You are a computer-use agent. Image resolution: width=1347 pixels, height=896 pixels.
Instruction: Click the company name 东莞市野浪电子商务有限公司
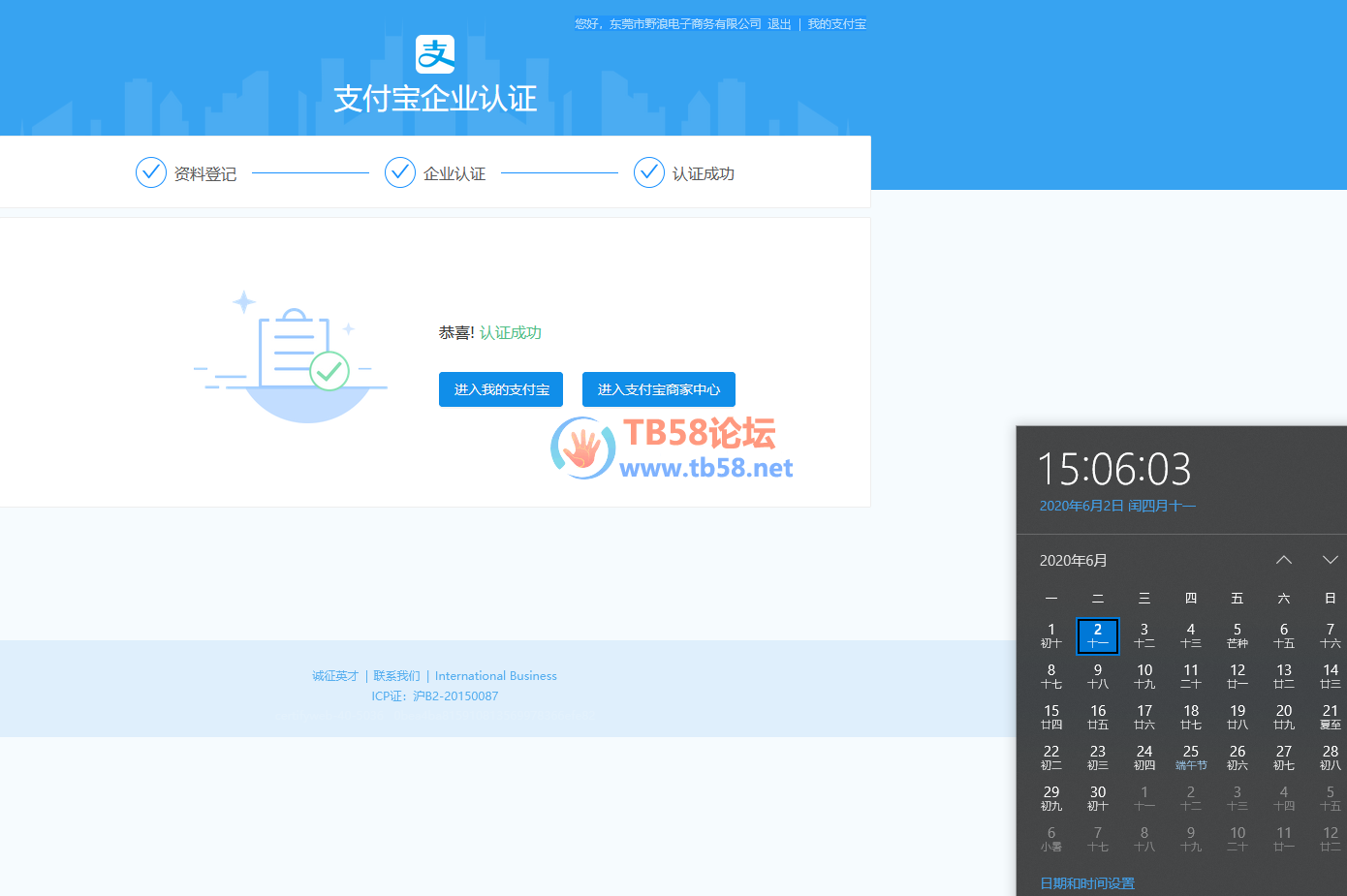tap(686, 24)
